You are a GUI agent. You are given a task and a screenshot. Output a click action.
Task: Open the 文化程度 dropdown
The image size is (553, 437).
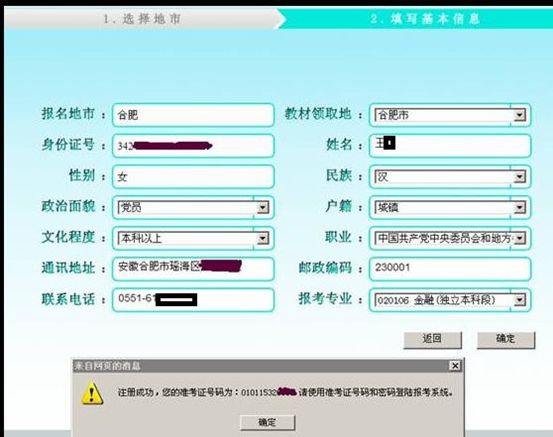tap(262, 238)
